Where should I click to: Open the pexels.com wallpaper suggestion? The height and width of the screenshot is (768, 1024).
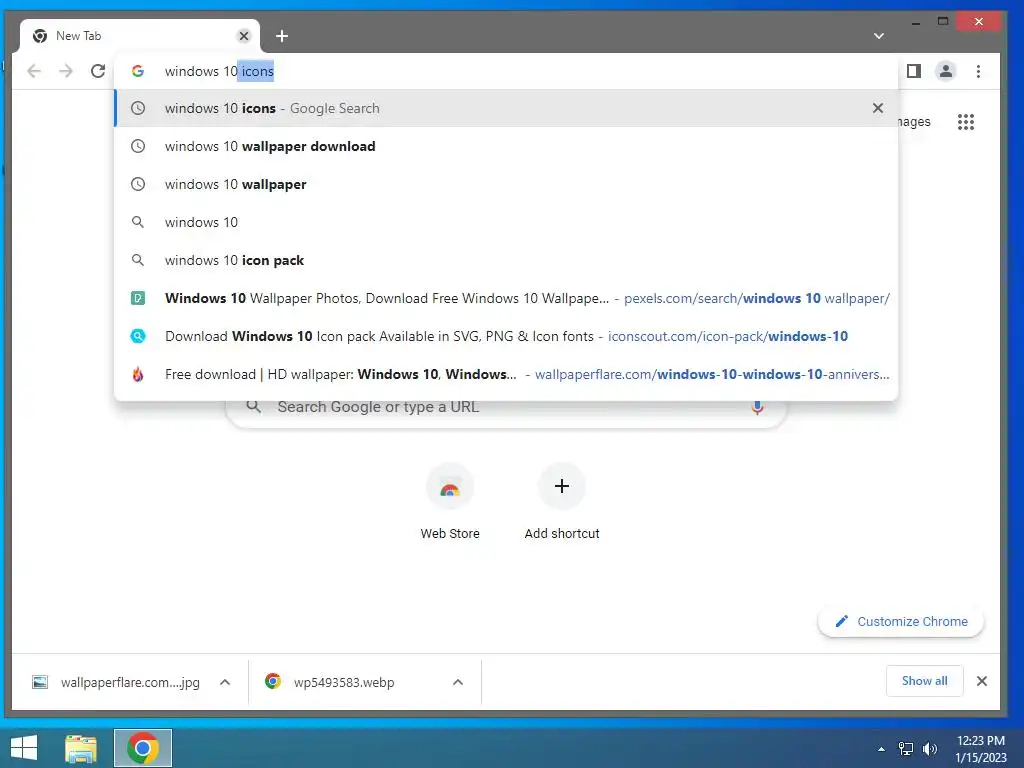(506, 298)
